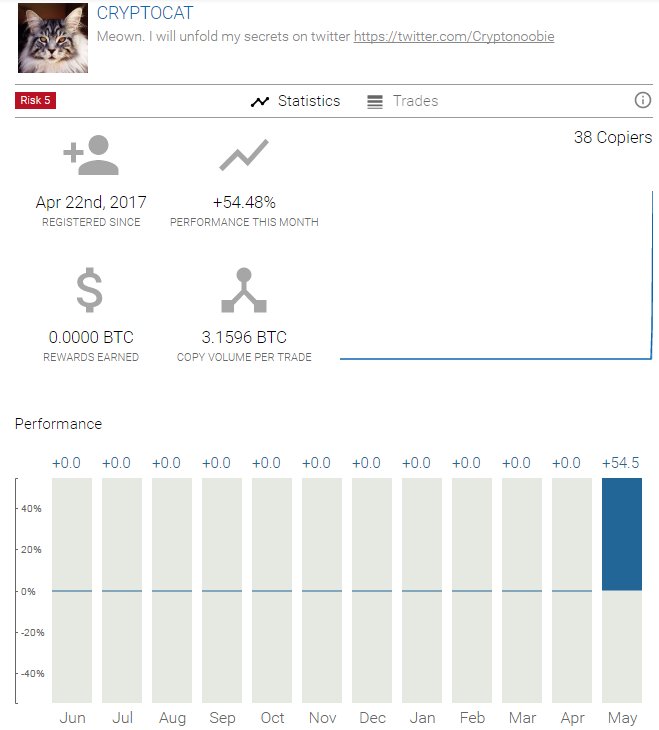This screenshot has width=659, height=730.
Task: Click the May month label
Action: point(622,718)
